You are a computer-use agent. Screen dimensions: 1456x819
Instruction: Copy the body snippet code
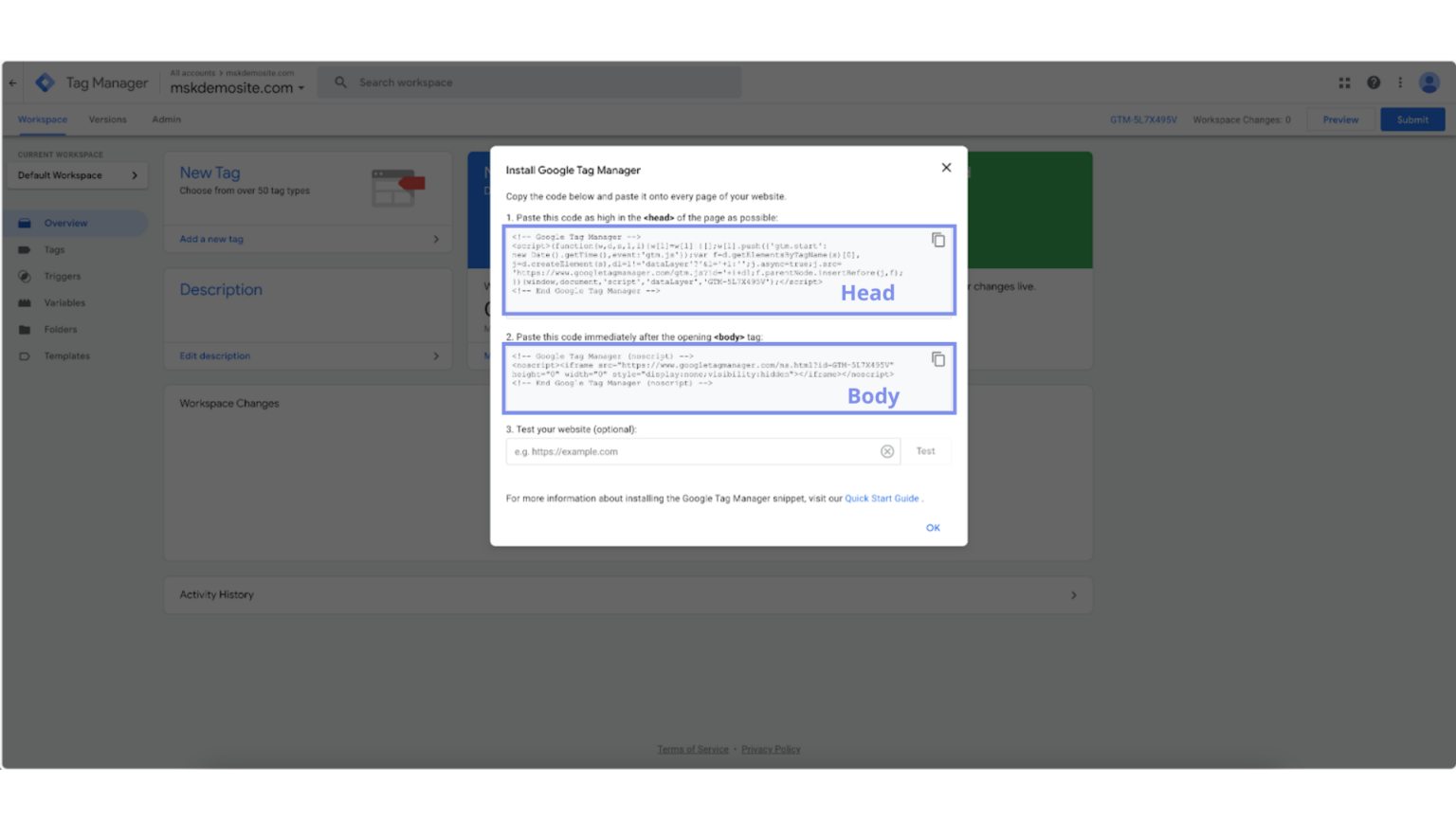point(938,359)
